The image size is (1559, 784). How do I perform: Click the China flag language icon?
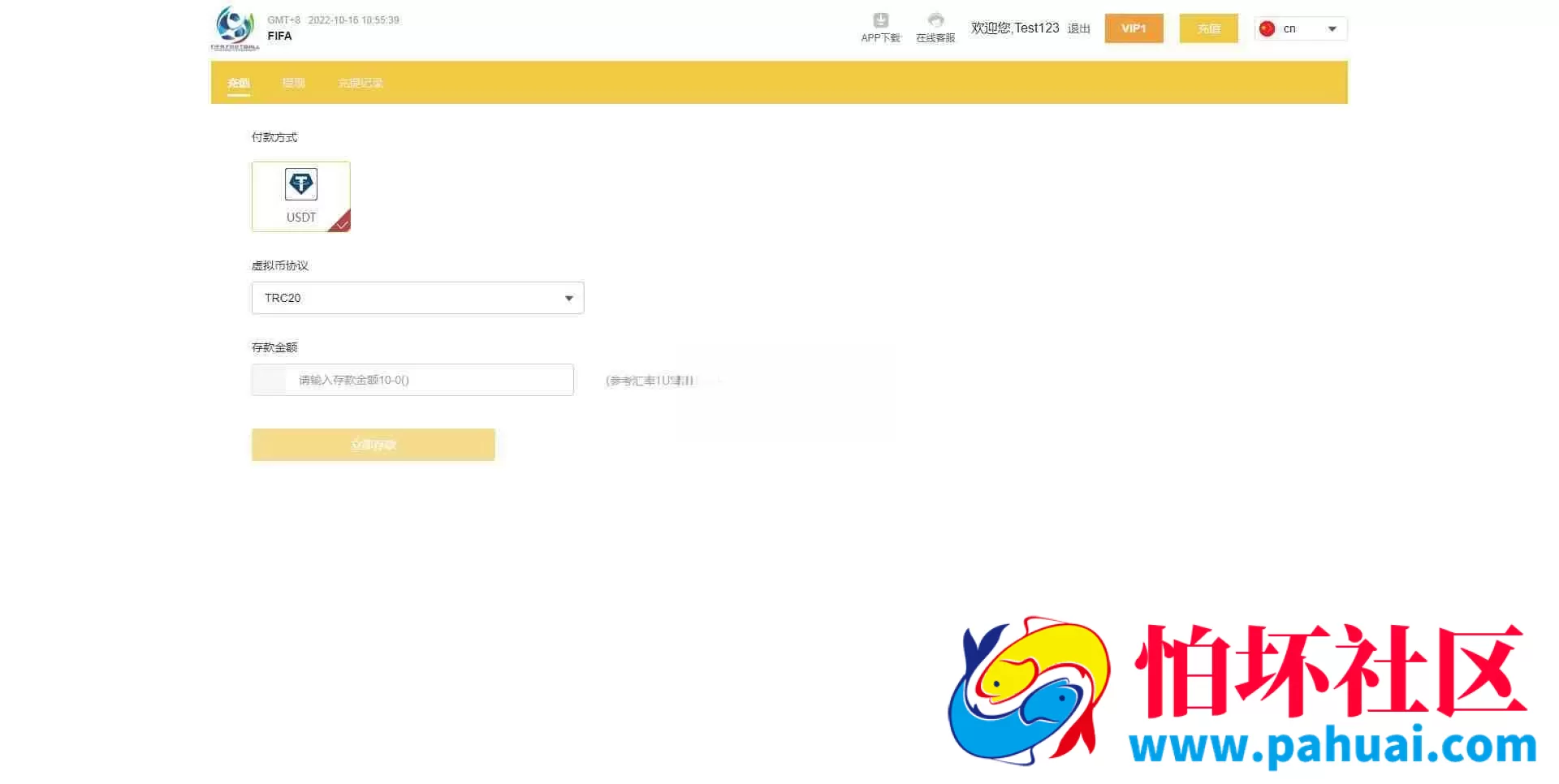[1267, 28]
